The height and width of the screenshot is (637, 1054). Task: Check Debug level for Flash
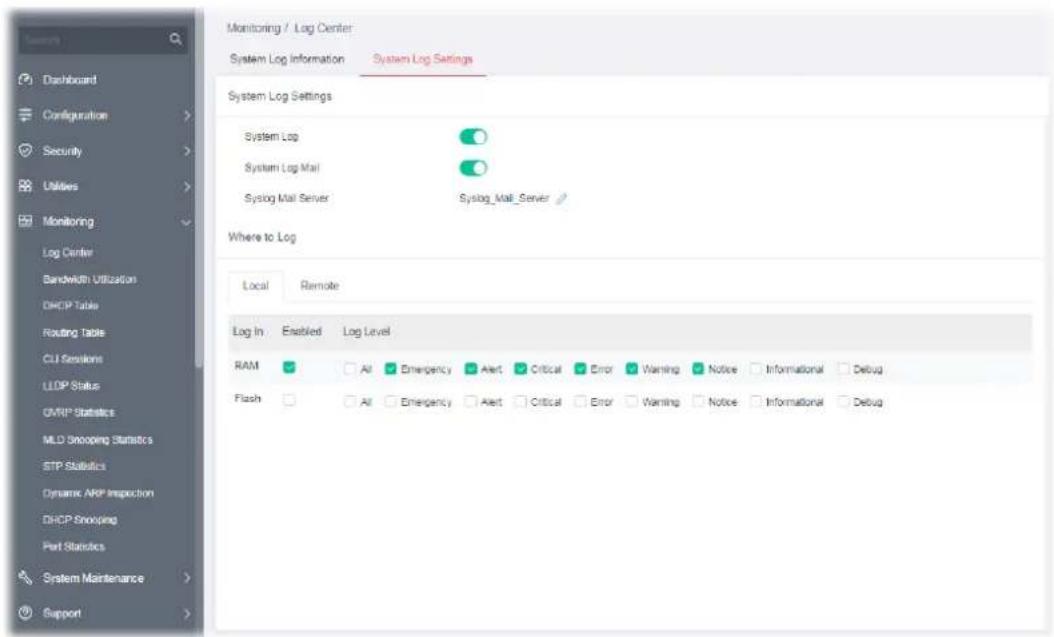click(x=843, y=402)
